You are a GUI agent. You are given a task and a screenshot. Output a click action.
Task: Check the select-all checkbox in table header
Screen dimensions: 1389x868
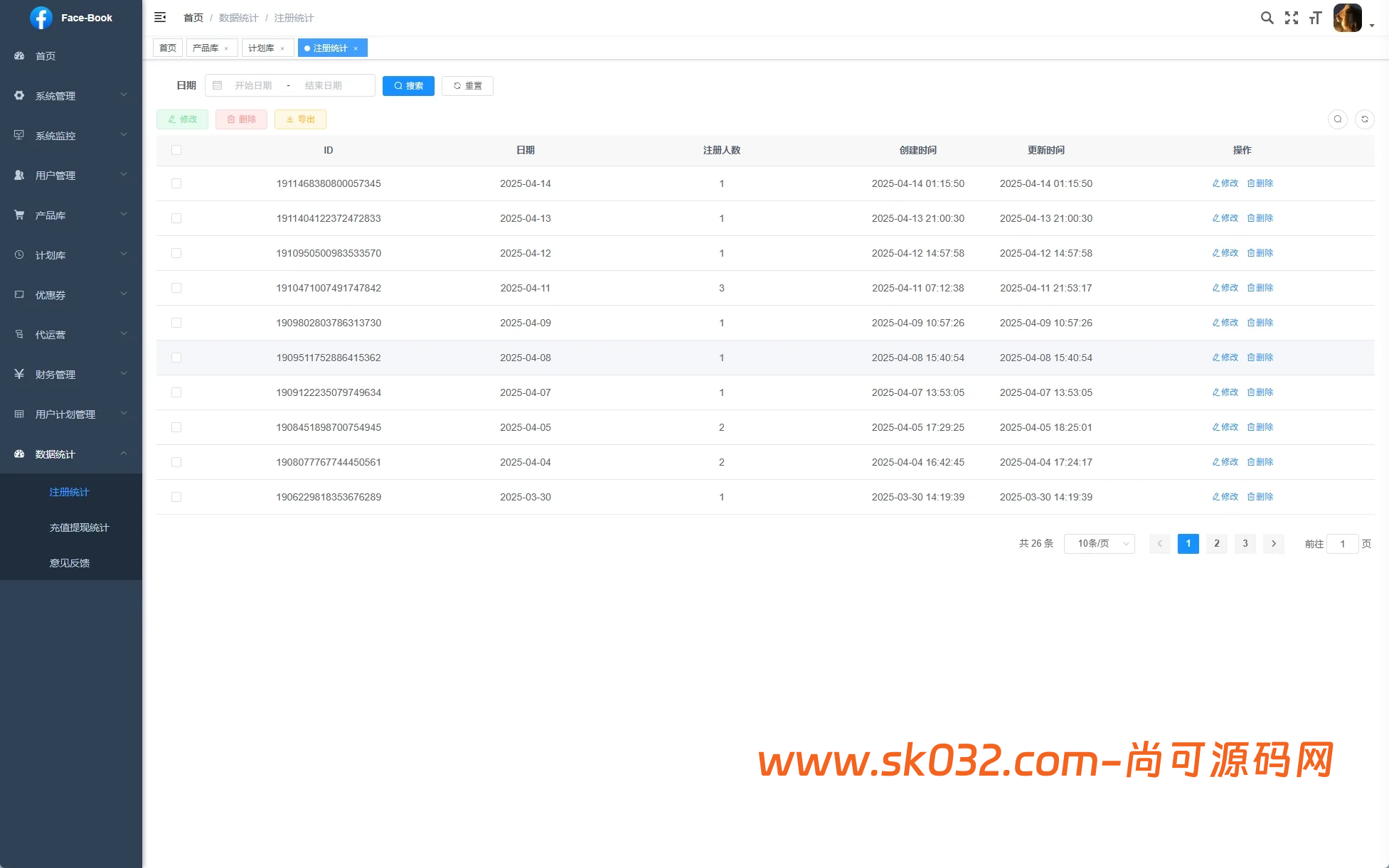[176, 150]
